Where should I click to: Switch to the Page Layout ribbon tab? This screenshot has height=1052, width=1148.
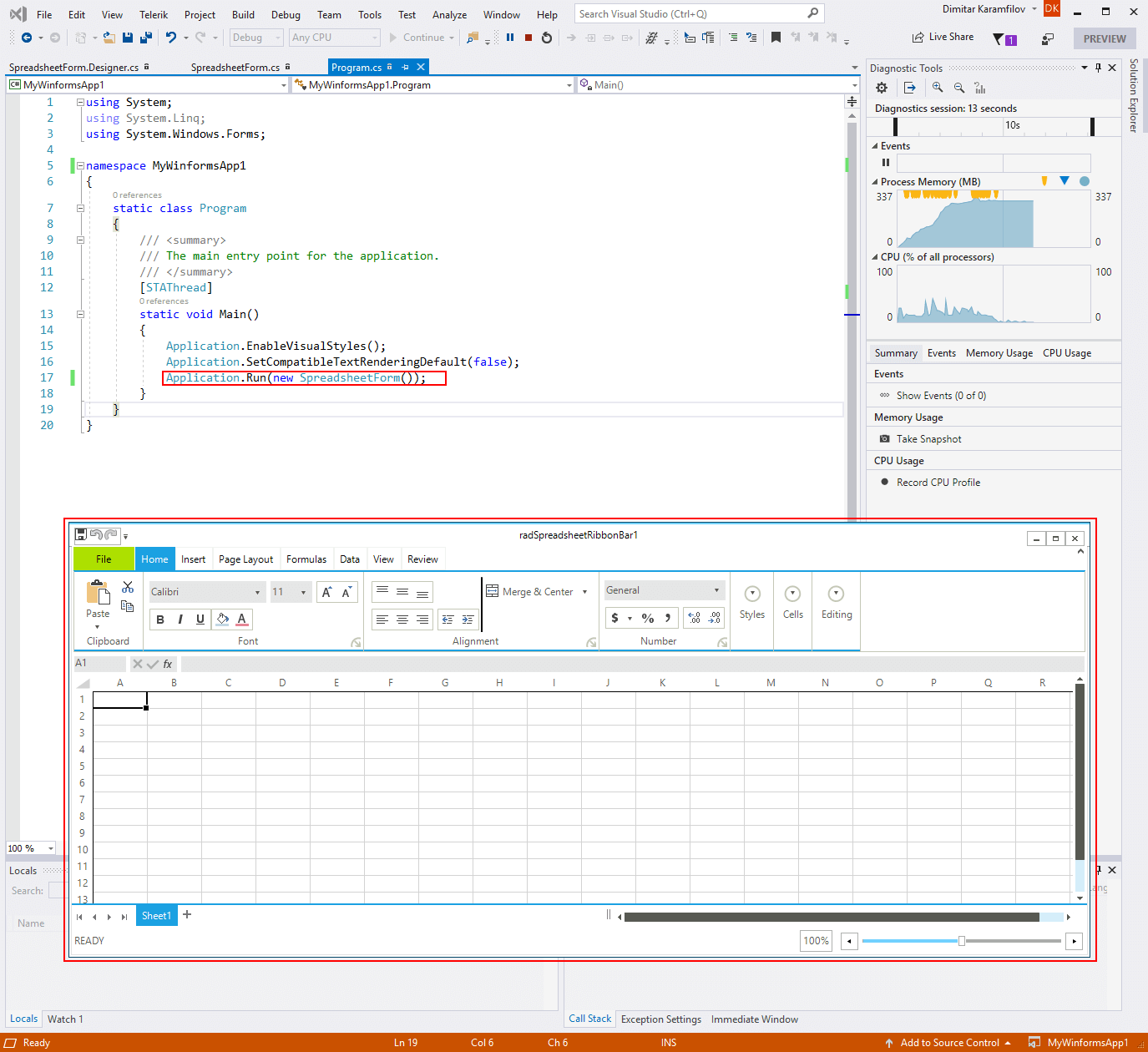click(245, 559)
